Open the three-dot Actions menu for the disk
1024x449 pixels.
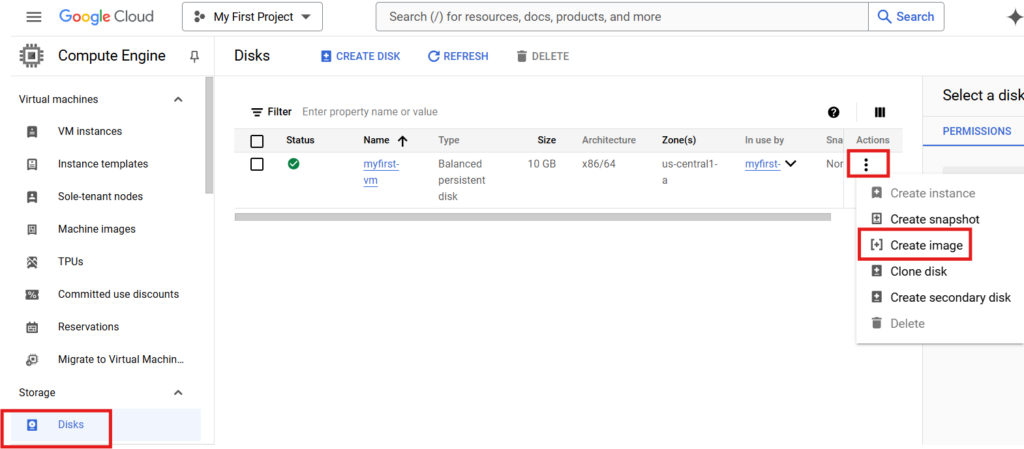pyautogui.click(x=866, y=164)
